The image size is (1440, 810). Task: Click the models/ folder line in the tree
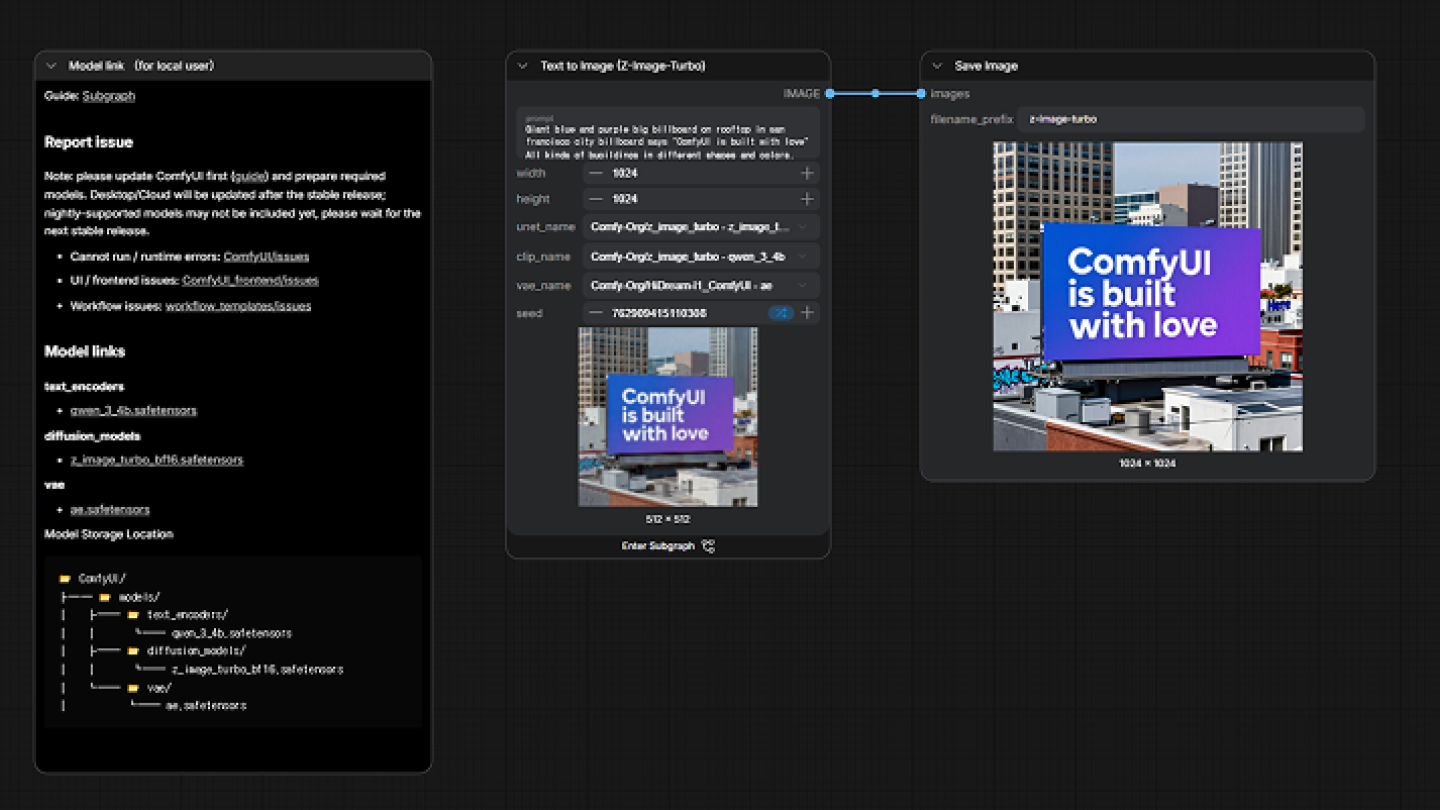(129, 597)
